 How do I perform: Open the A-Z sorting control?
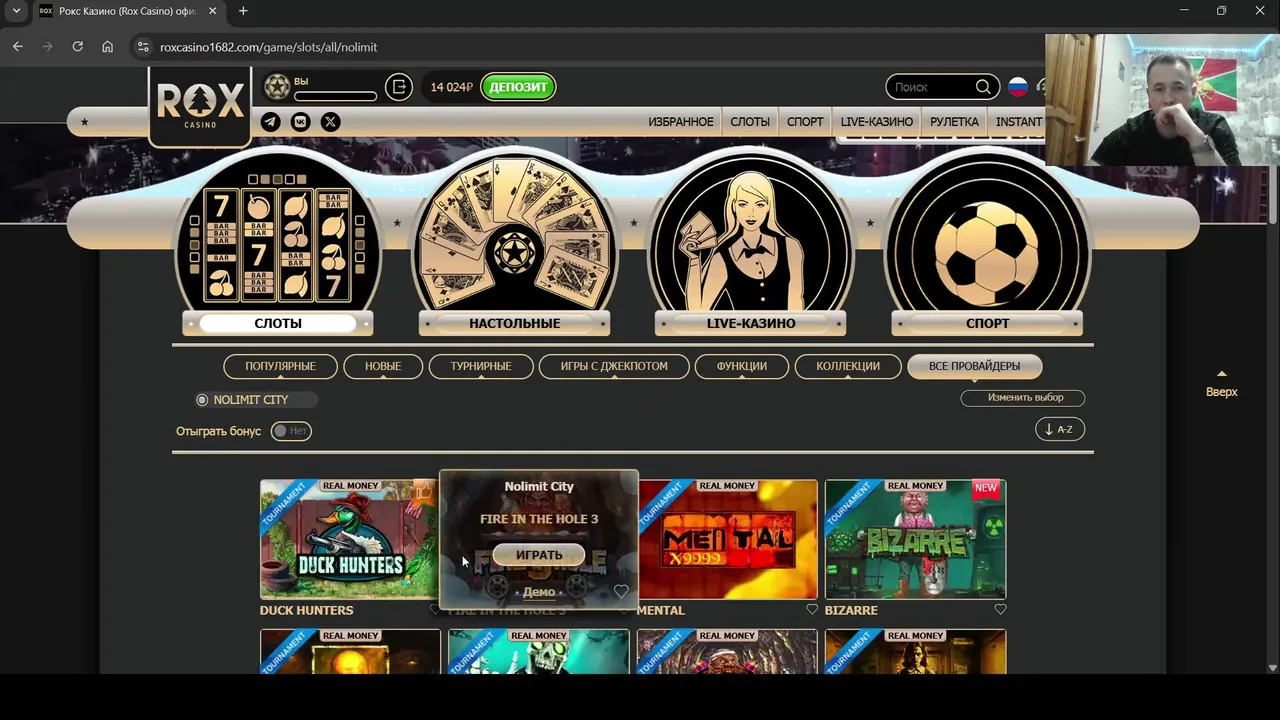pos(1060,429)
